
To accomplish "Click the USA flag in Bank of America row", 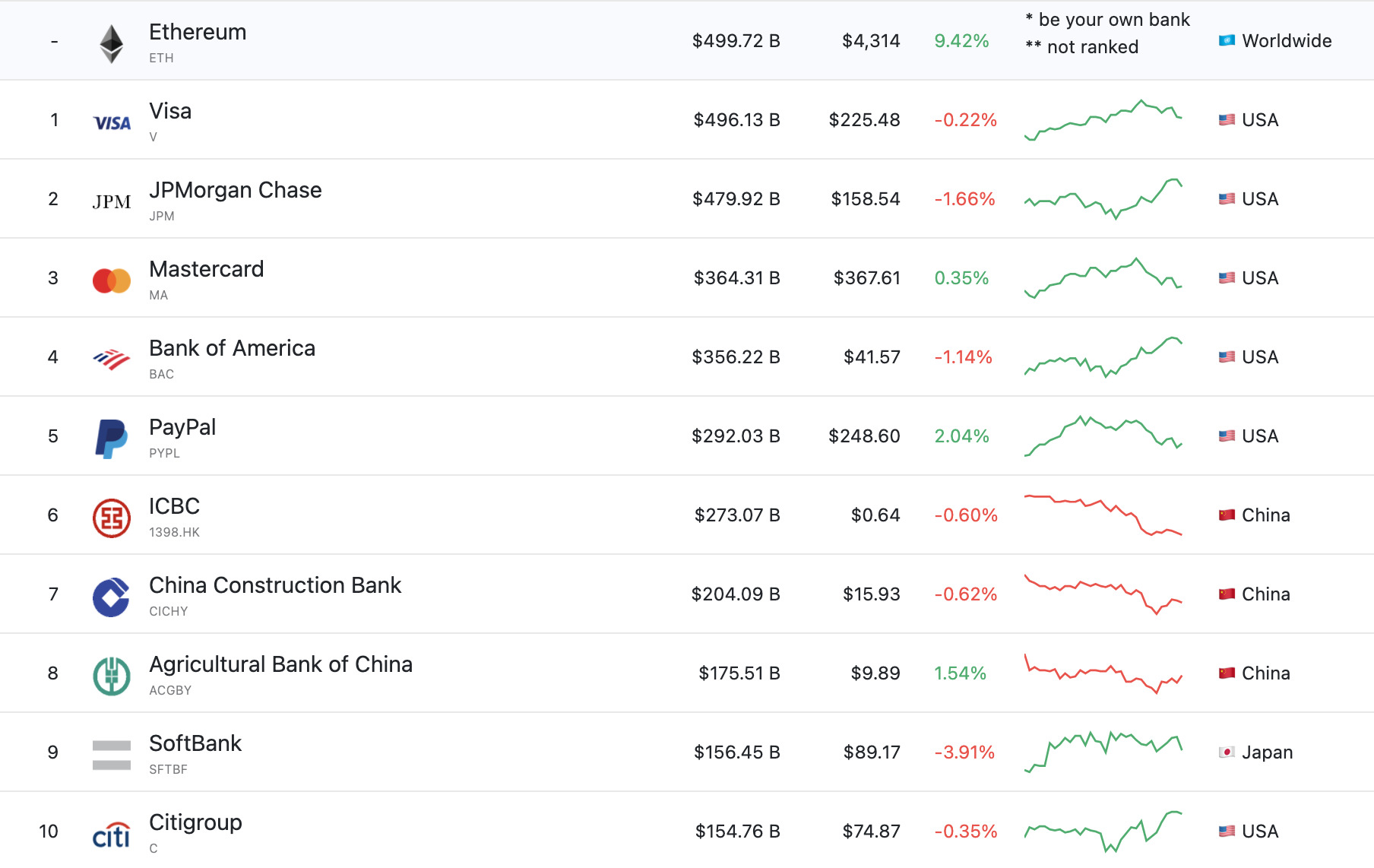I will [1227, 356].
